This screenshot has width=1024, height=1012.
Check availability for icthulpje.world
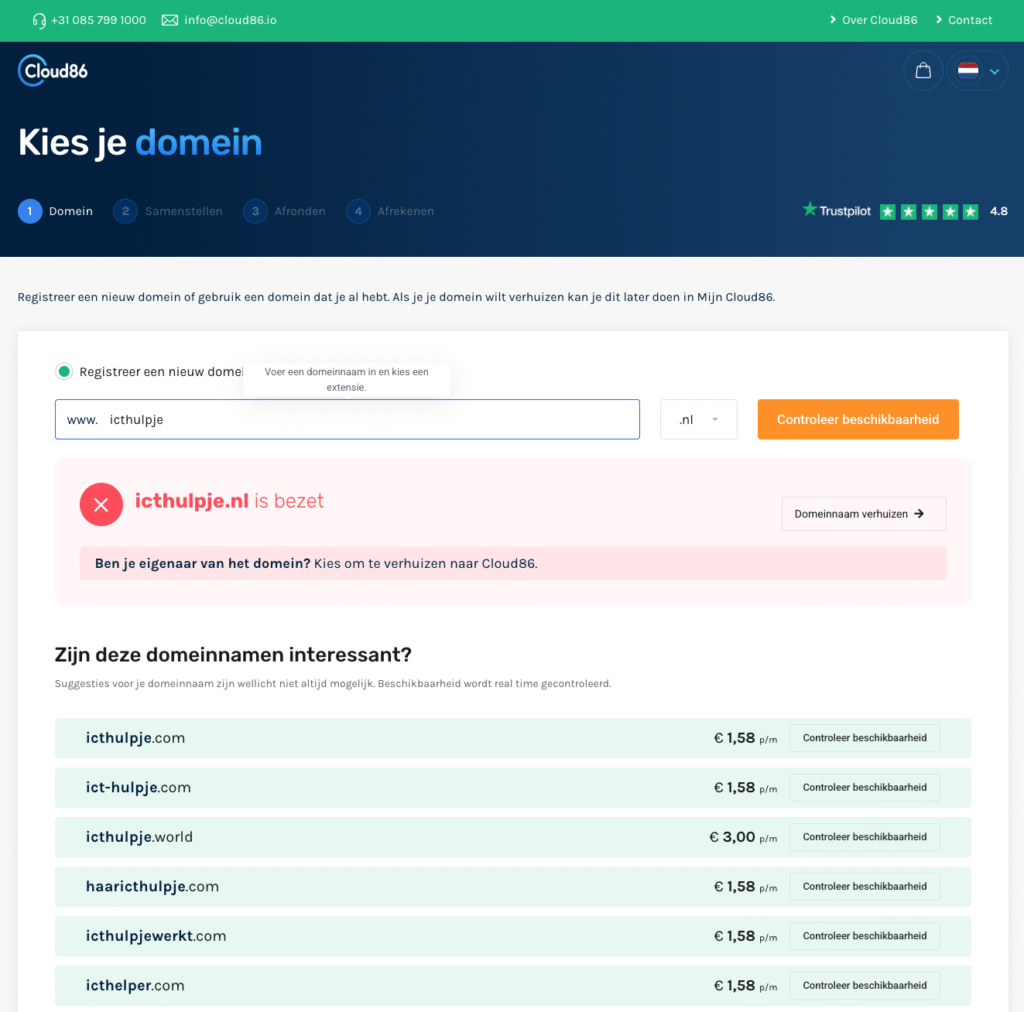864,837
